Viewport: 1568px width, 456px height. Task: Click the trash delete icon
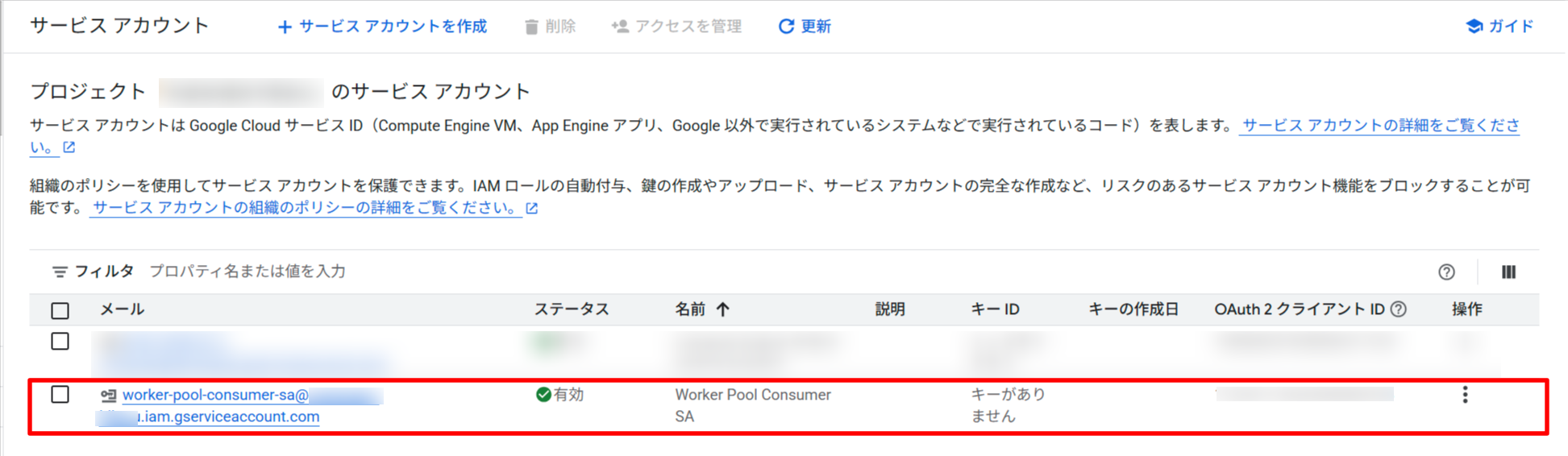[531, 27]
